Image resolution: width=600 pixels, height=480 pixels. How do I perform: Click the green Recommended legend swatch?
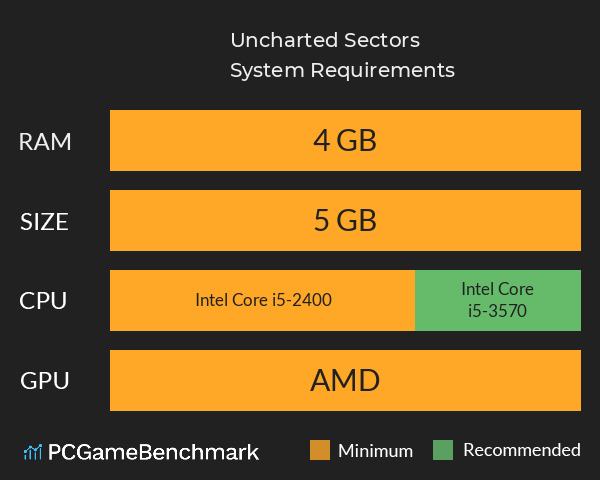[444, 450]
